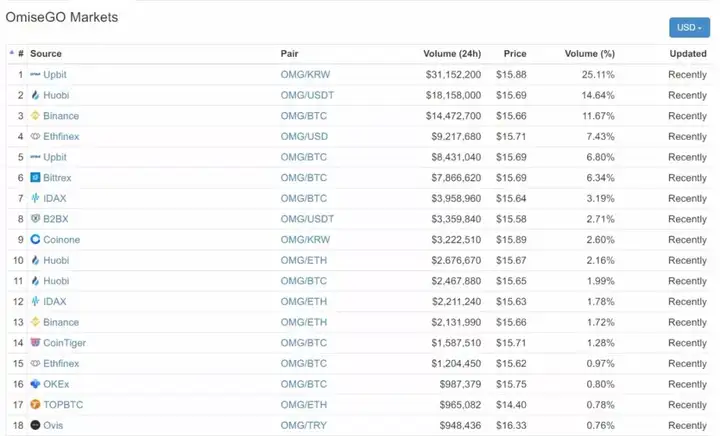Click the Ethfinex logo icon in row 15
This screenshot has height=436, width=720.
click(x=35, y=363)
